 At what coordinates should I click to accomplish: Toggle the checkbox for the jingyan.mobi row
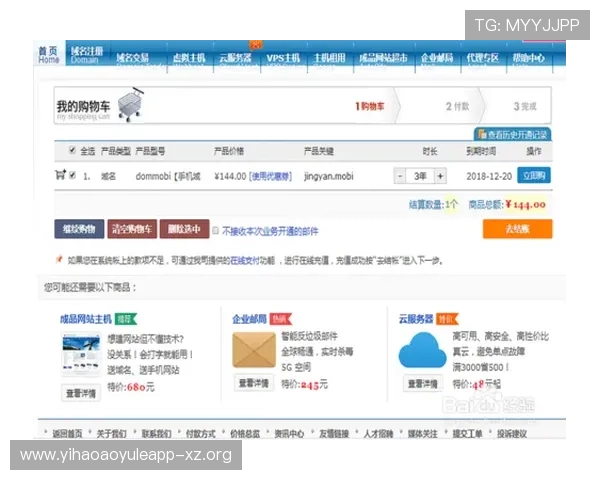(x=72, y=175)
